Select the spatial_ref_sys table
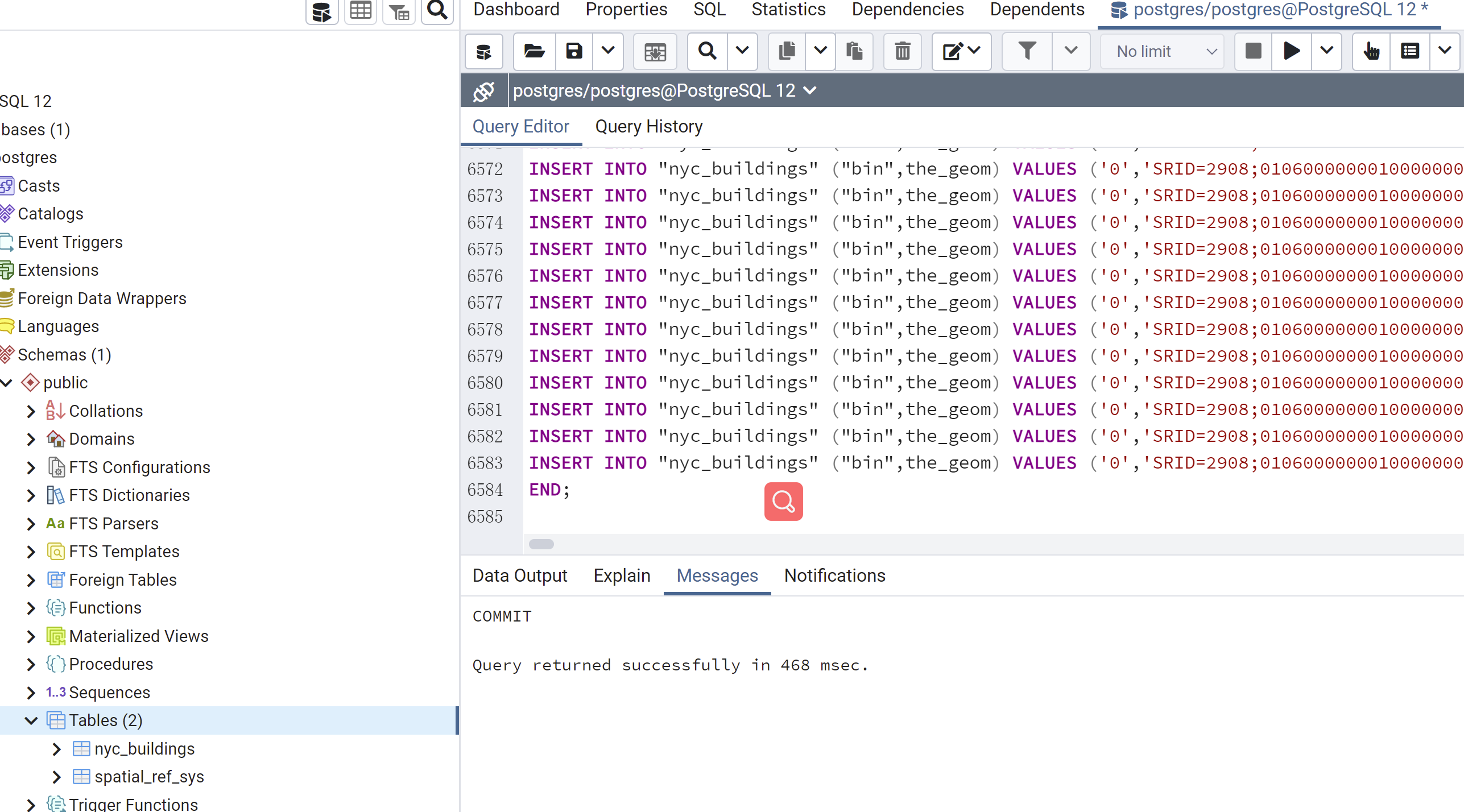Viewport: 1464px width, 812px height. 149,777
